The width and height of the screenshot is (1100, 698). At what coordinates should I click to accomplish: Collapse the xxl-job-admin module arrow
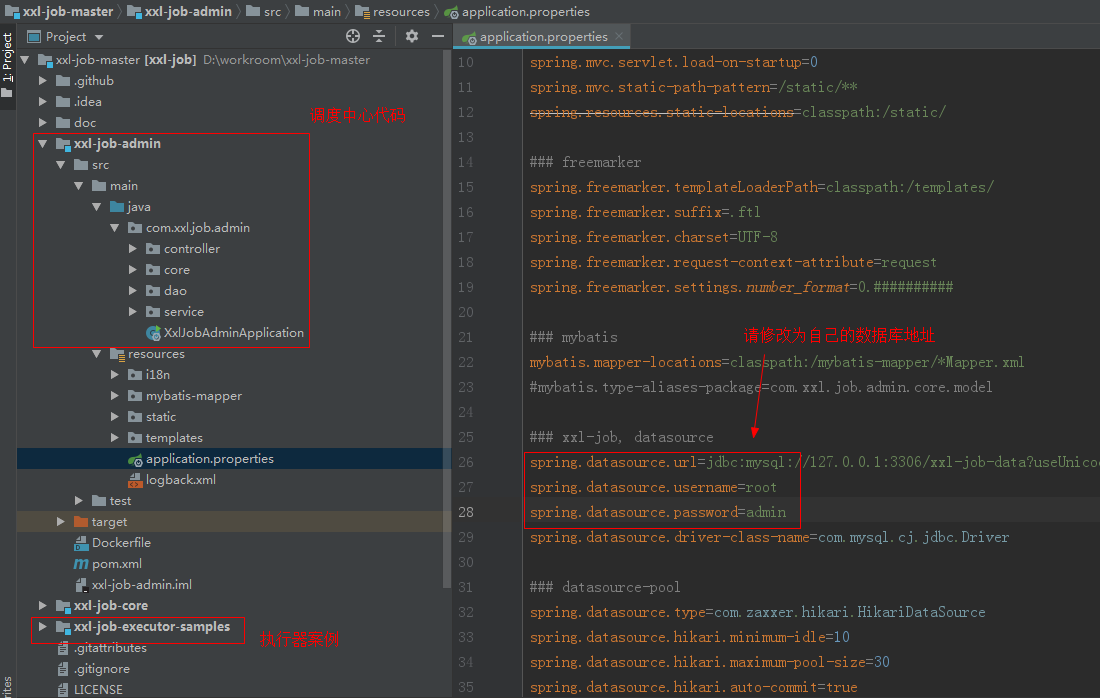(x=43, y=144)
